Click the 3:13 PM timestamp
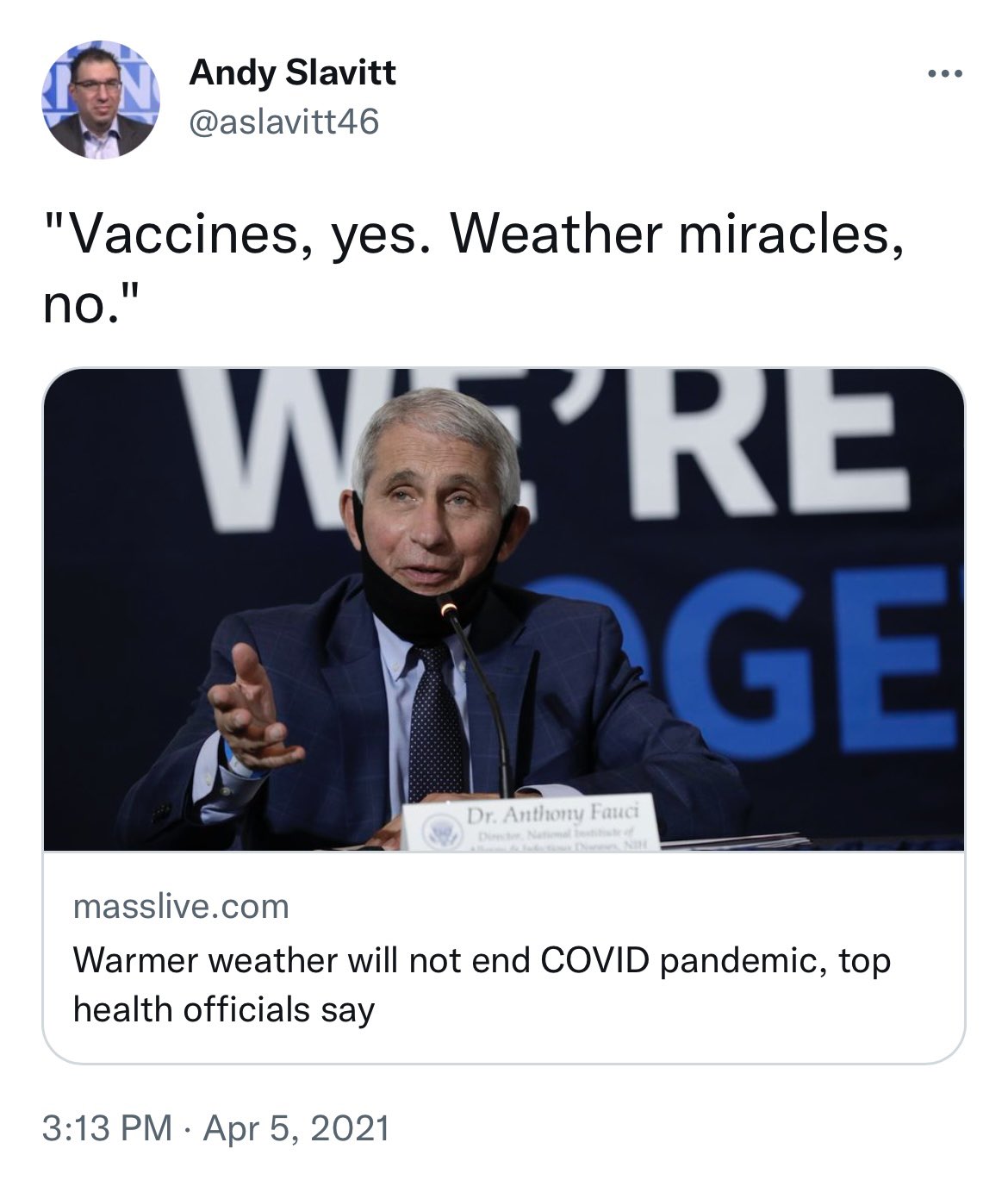This screenshot has width=1008, height=1180. (x=107, y=1128)
